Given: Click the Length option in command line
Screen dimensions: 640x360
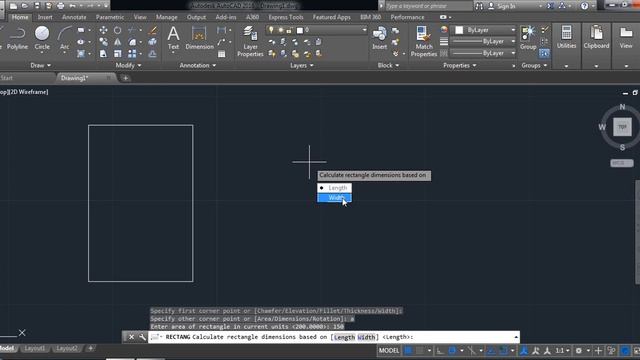Looking at the screenshot, I should click(344, 337).
